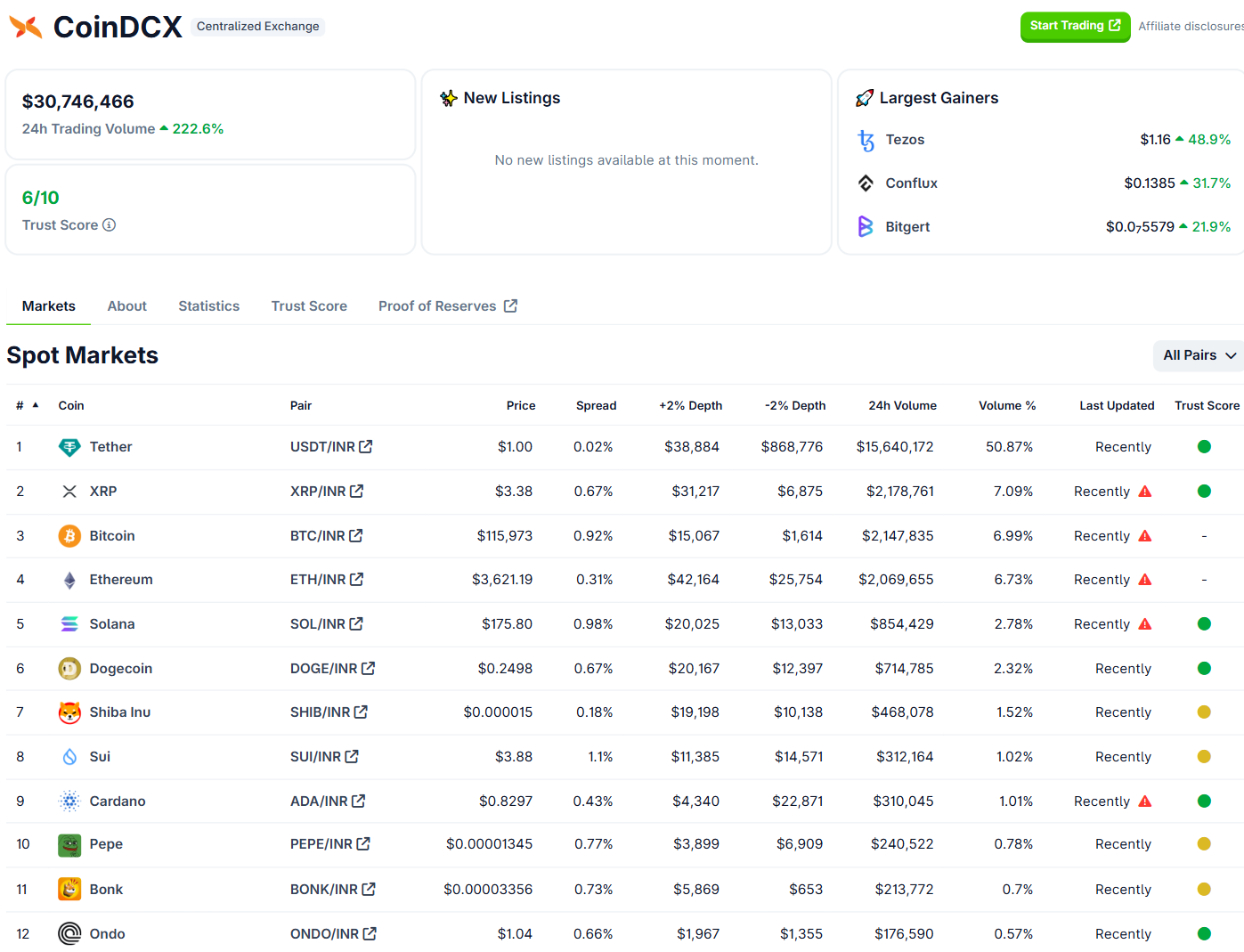Open the ADA/INR pair link
Viewport: 1244px width, 952px height.
328,801
